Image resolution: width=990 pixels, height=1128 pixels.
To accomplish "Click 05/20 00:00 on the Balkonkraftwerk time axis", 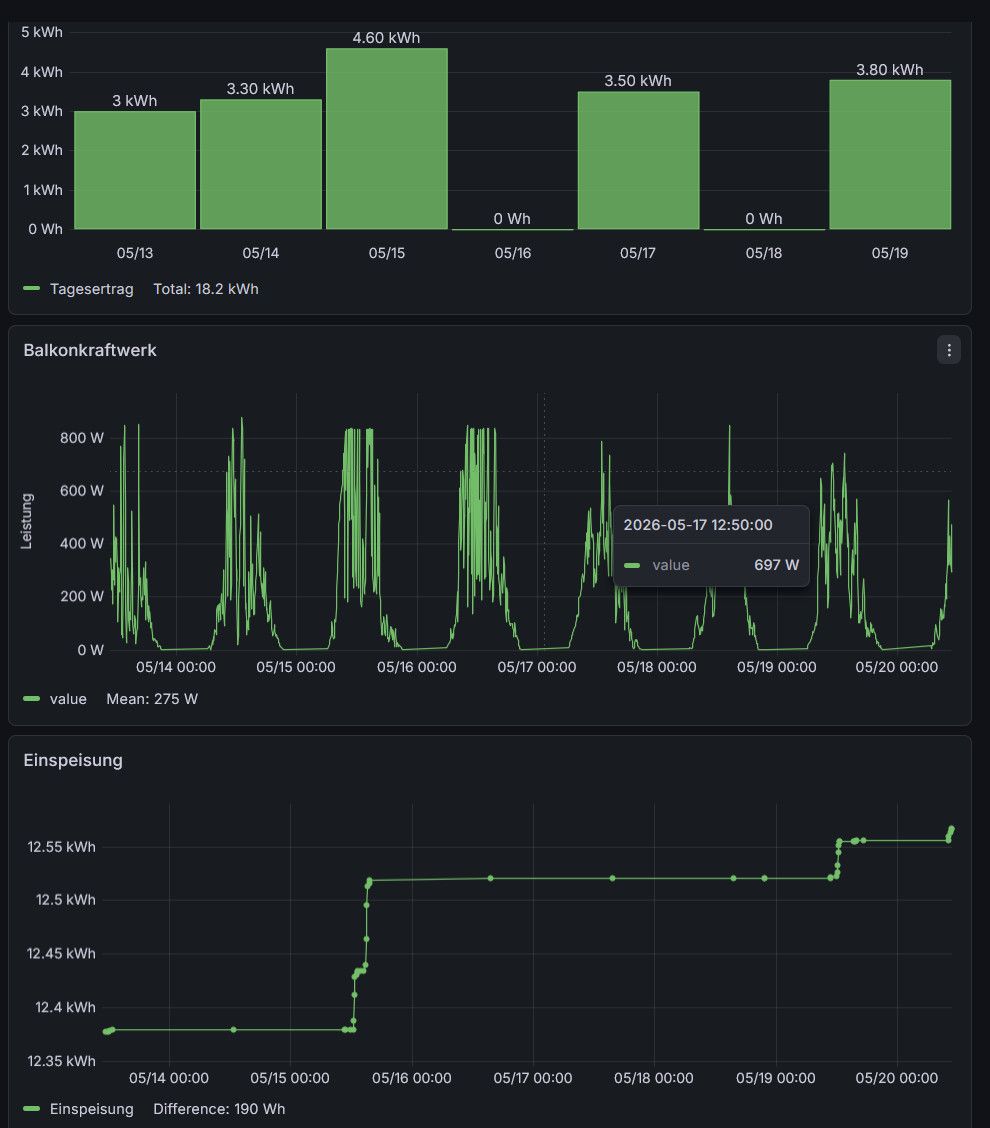I will [896, 668].
